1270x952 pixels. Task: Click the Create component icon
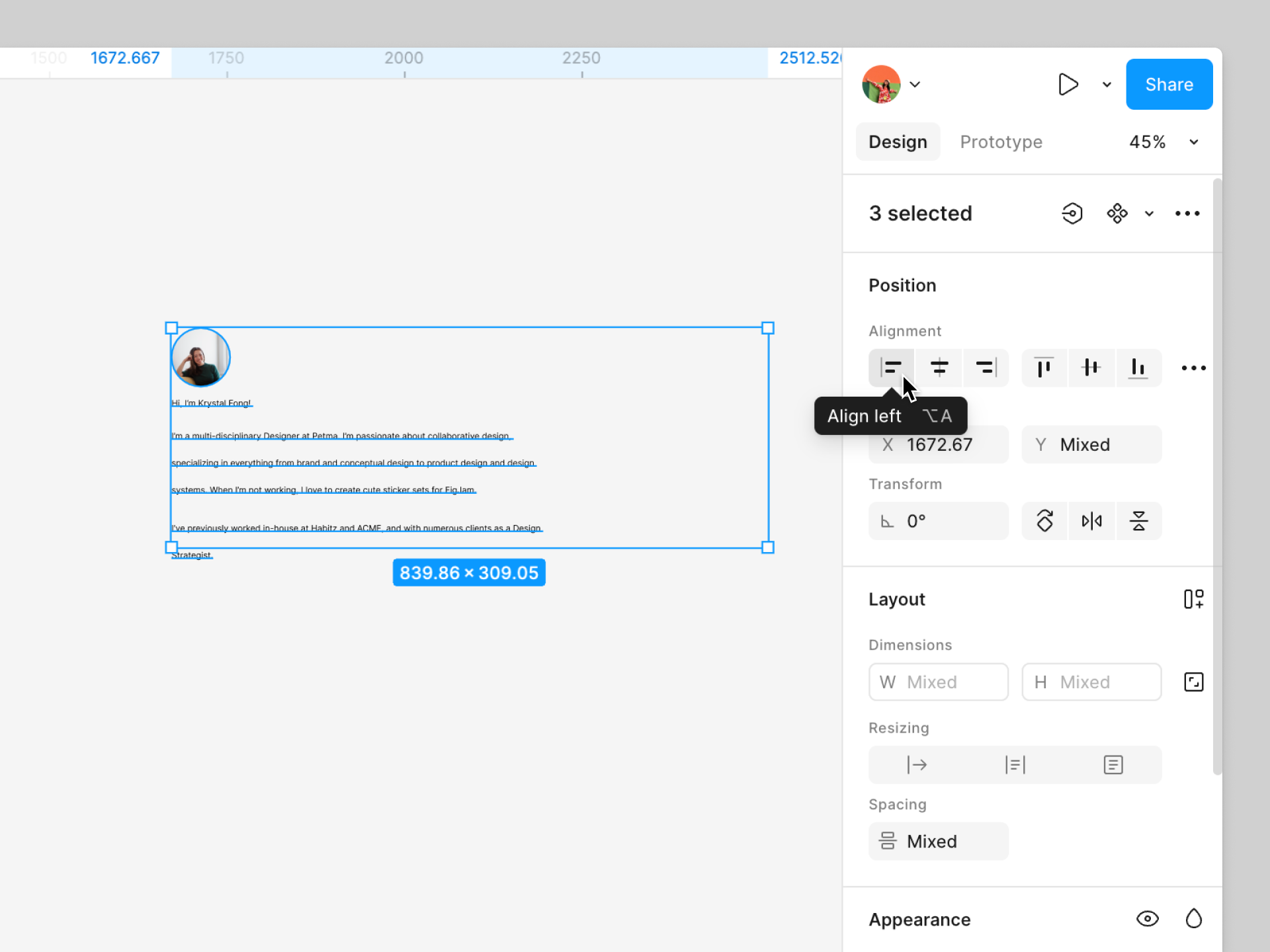1117,214
